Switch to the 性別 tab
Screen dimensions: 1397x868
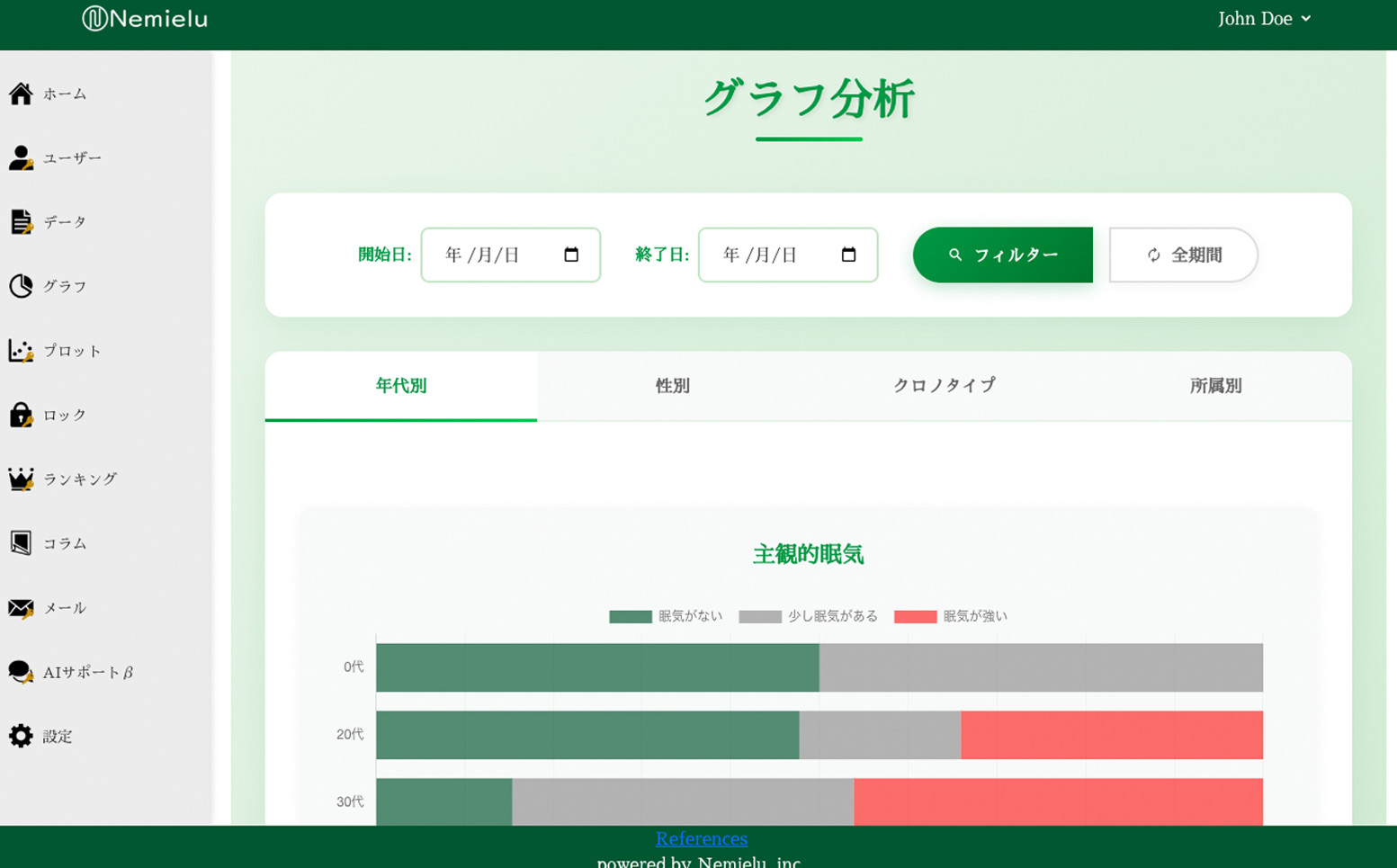[673, 386]
